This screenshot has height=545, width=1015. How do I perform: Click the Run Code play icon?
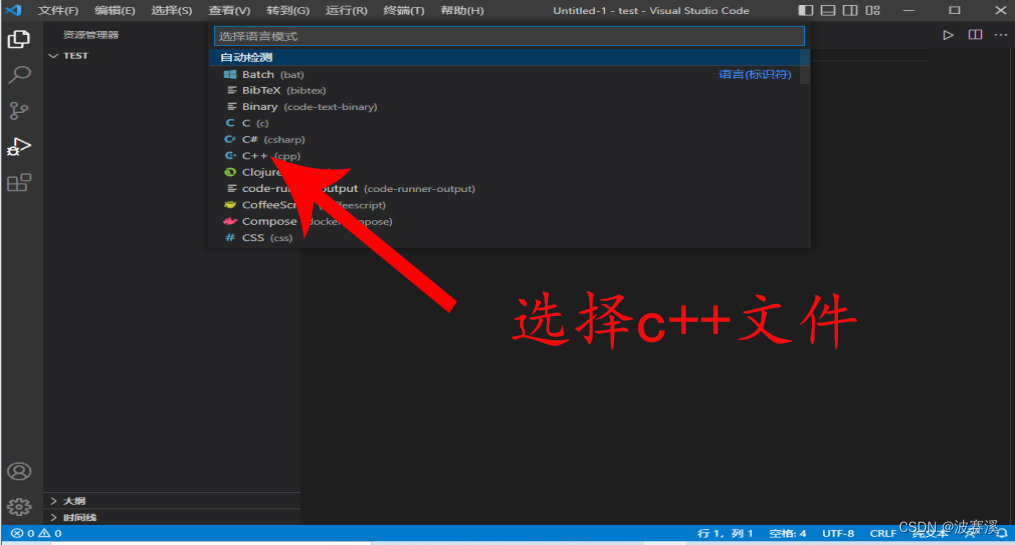tap(948, 35)
